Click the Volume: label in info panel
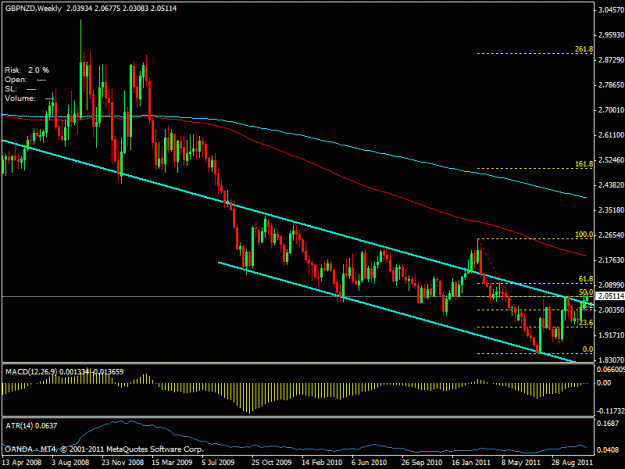The height and width of the screenshot is (469, 625). 20,98
